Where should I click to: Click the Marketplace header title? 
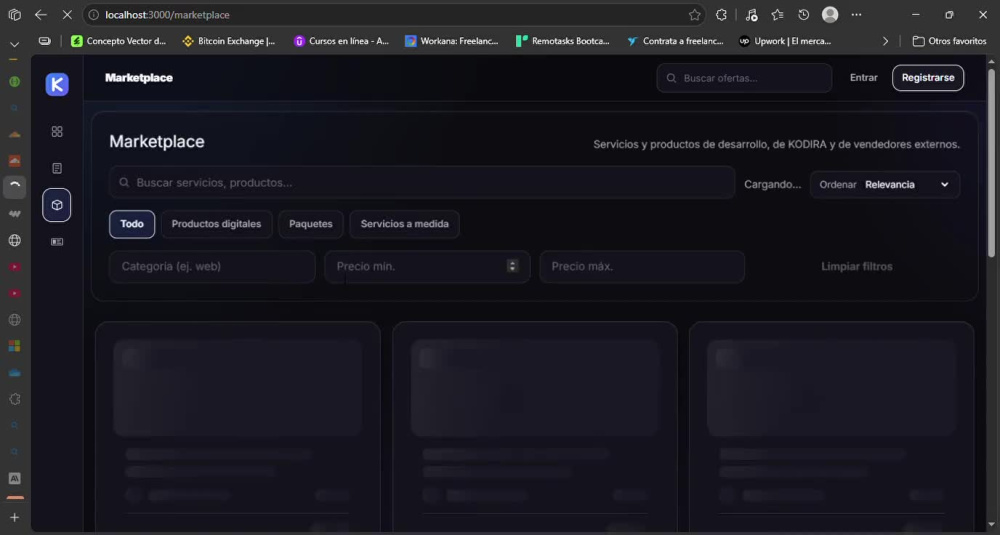point(139,78)
